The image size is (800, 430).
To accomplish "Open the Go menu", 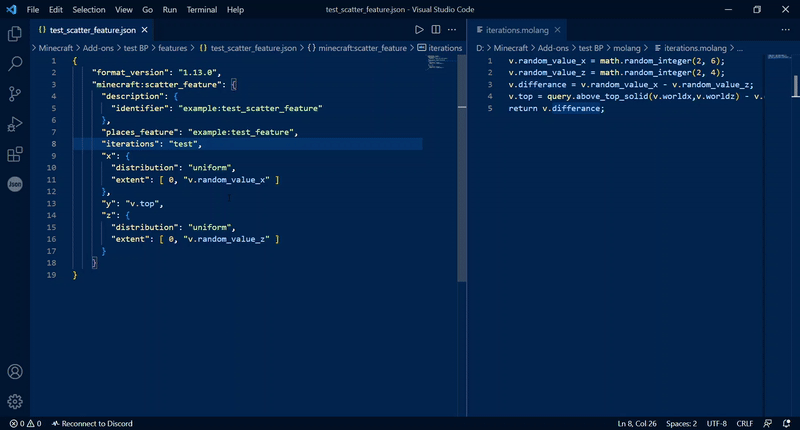I will (147, 9).
